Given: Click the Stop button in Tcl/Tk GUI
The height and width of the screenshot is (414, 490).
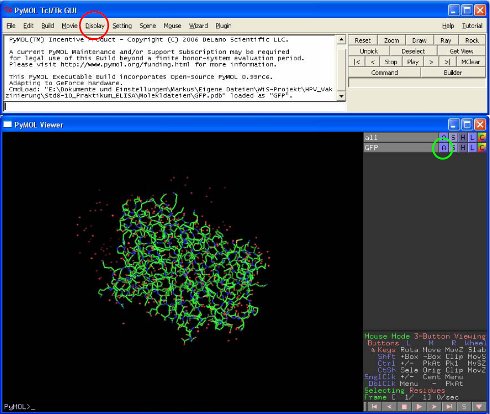Looking at the screenshot, I should (391, 62).
